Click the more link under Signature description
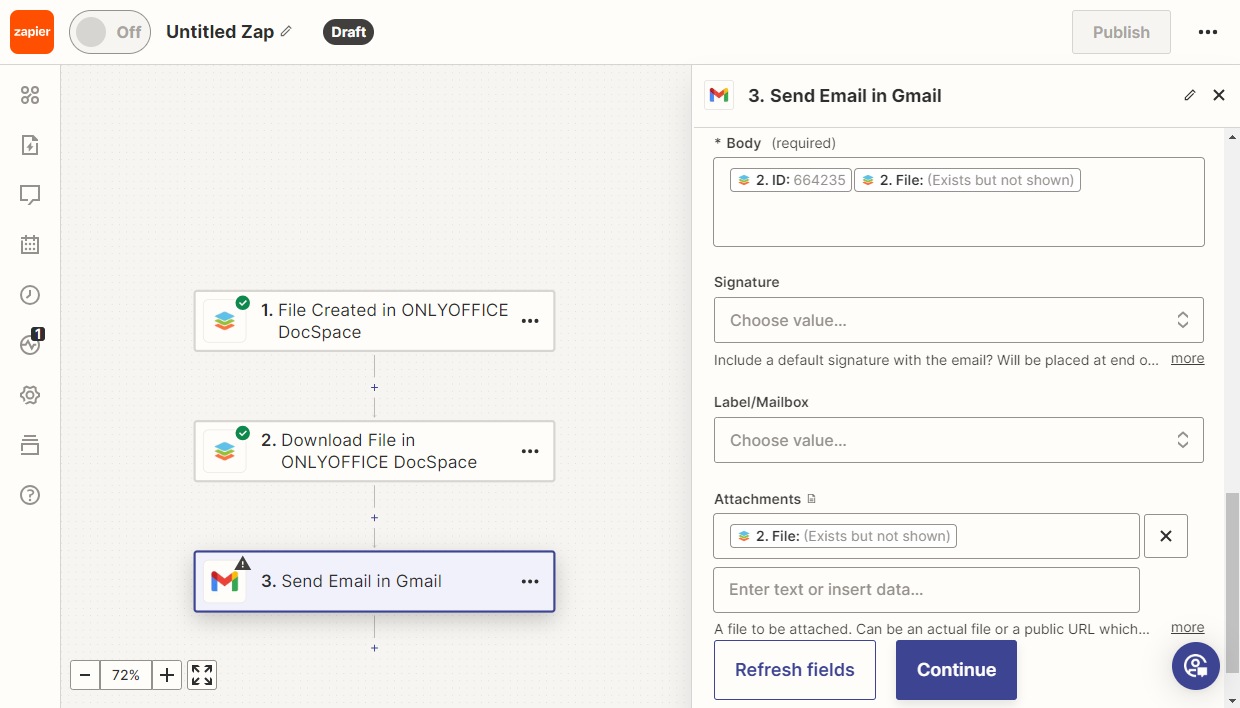This screenshot has height=708, width=1240. click(x=1187, y=359)
